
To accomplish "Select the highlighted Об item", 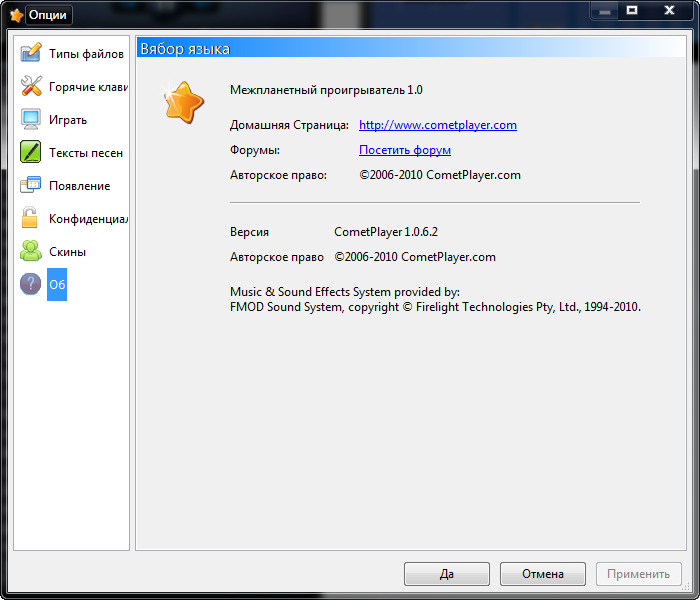I will tap(57, 284).
